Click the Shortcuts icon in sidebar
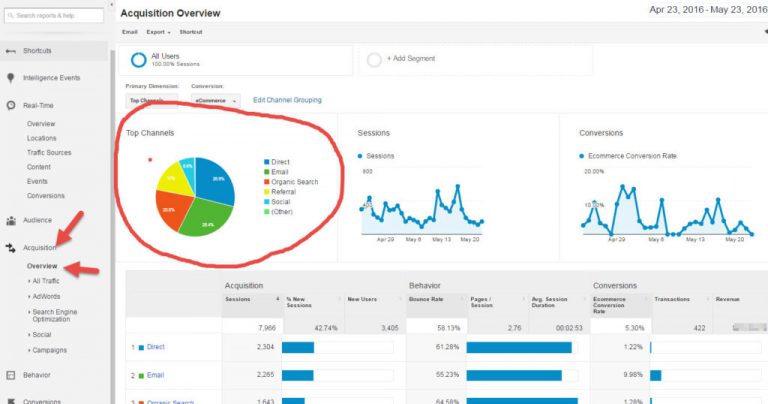 click(x=11, y=51)
